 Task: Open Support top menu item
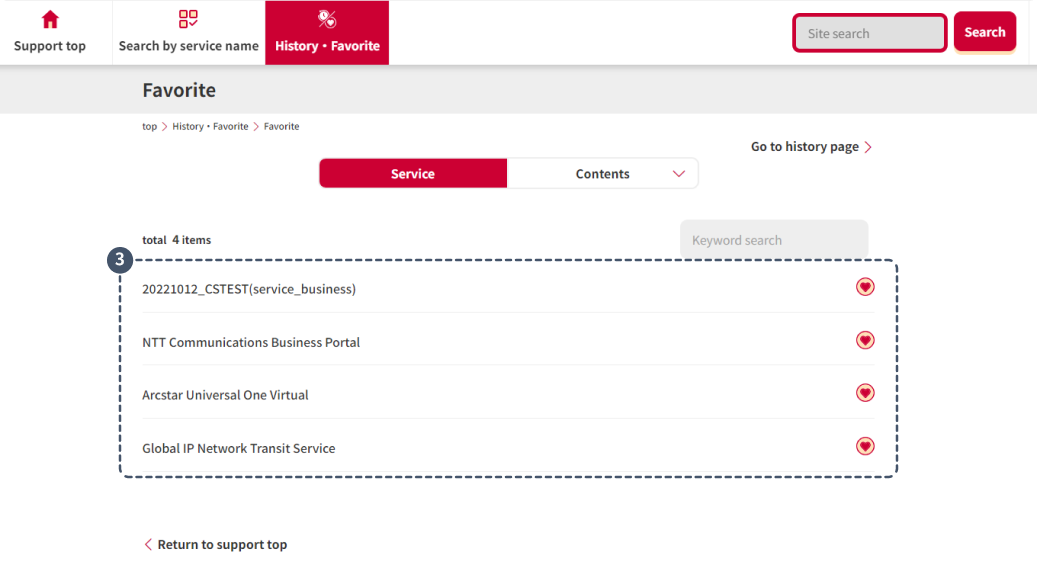point(50,46)
